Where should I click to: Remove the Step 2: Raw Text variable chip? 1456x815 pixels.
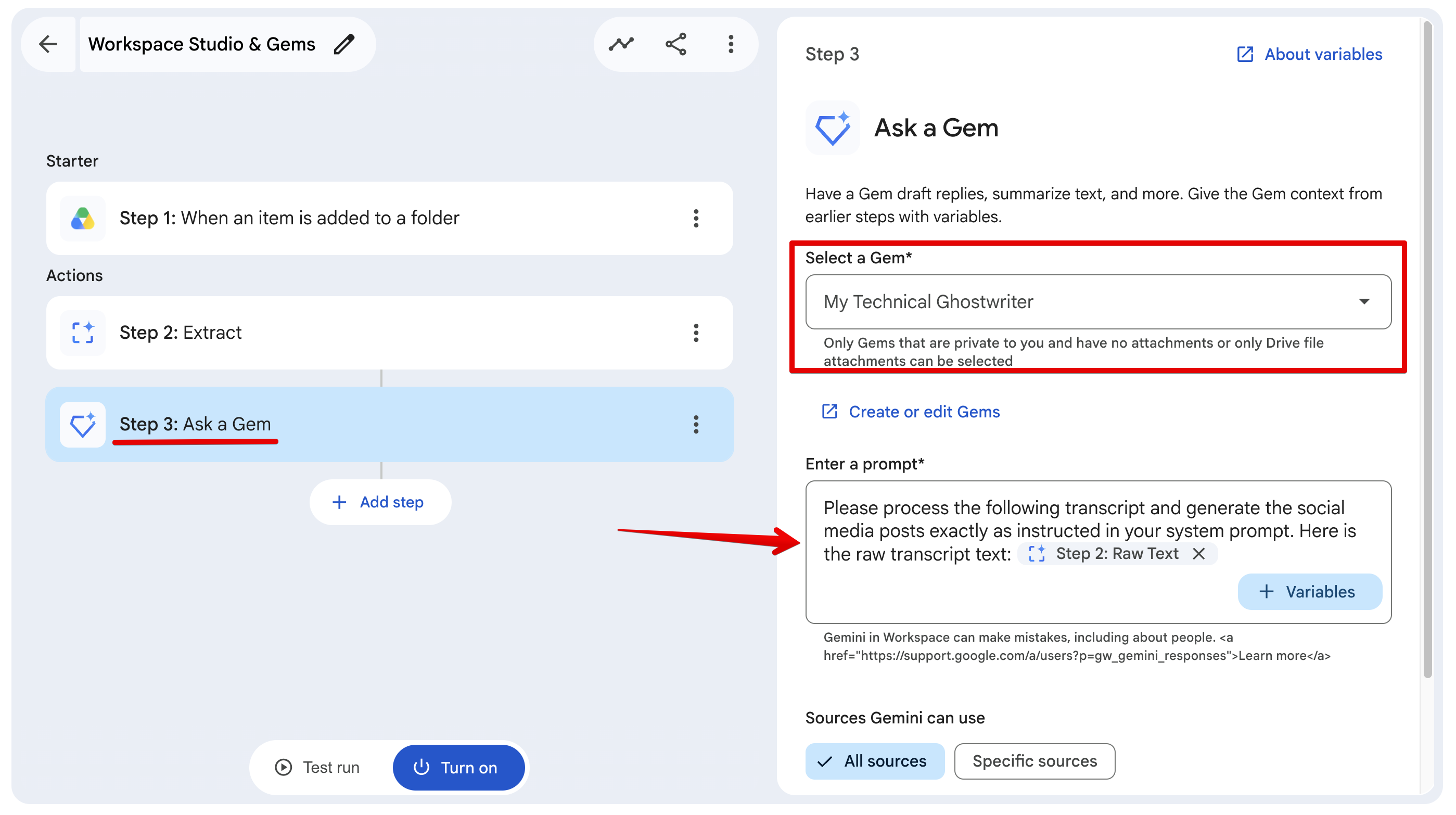pyautogui.click(x=1198, y=553)
